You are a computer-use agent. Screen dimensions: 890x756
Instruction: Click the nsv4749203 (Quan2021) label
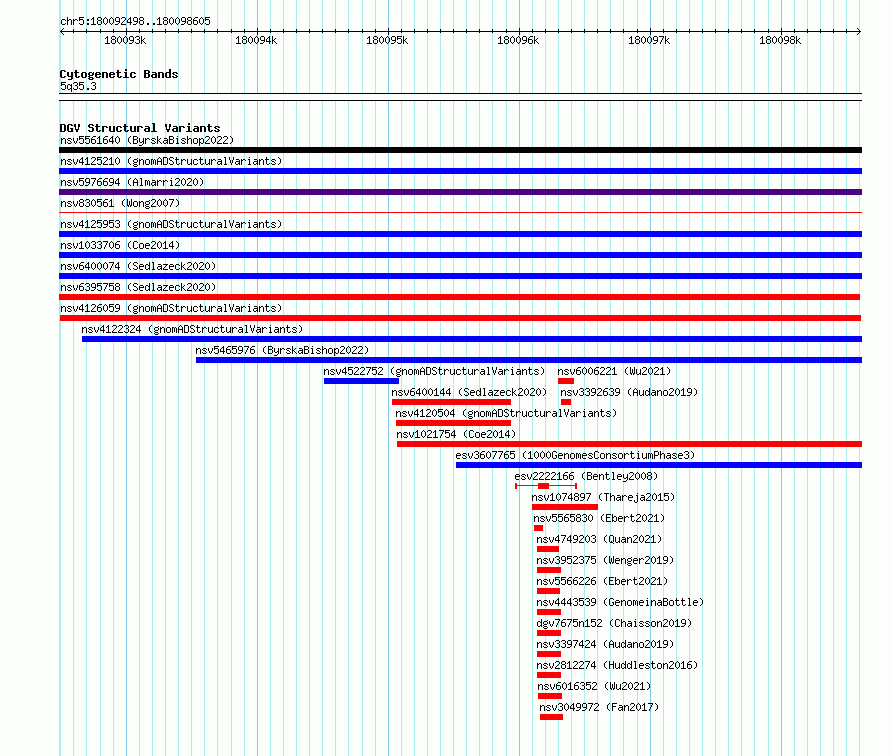click(x=599, y=539)
